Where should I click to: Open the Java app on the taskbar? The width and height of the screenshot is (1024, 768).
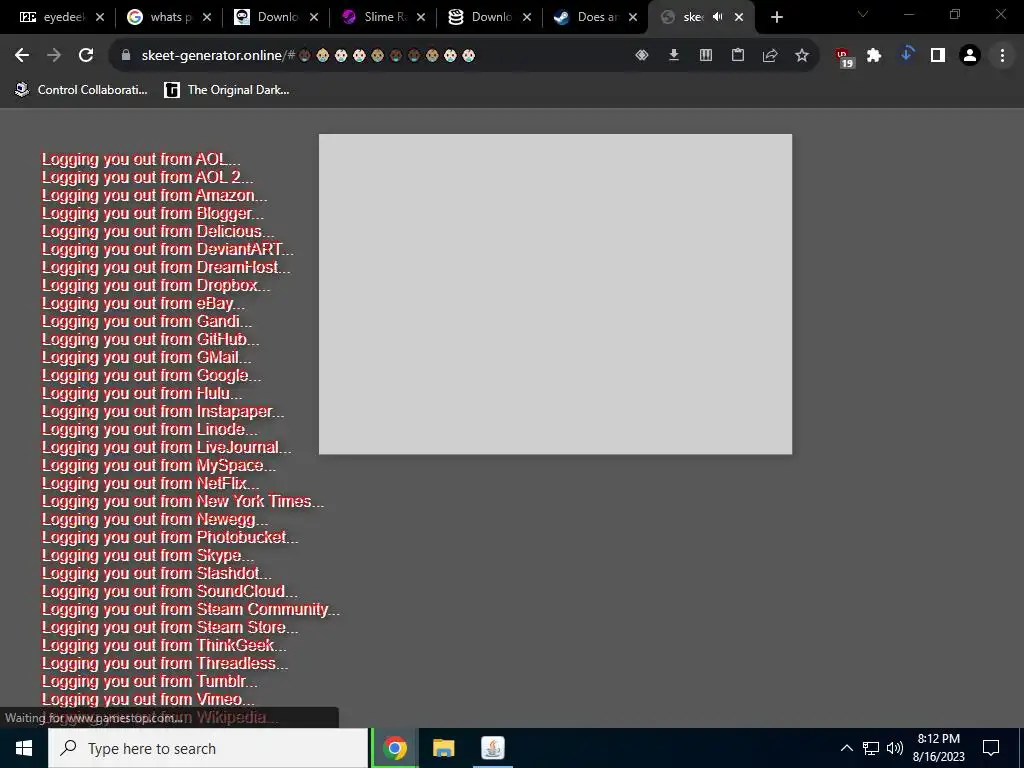tap(492, 748)
